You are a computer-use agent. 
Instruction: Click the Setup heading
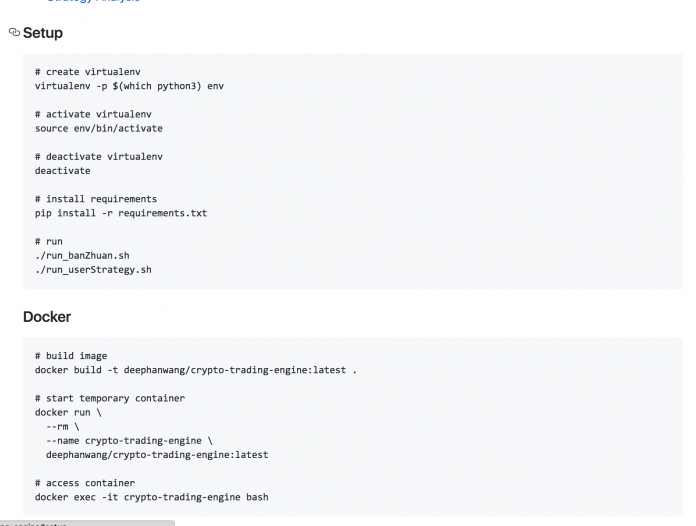tap(43, 33)
